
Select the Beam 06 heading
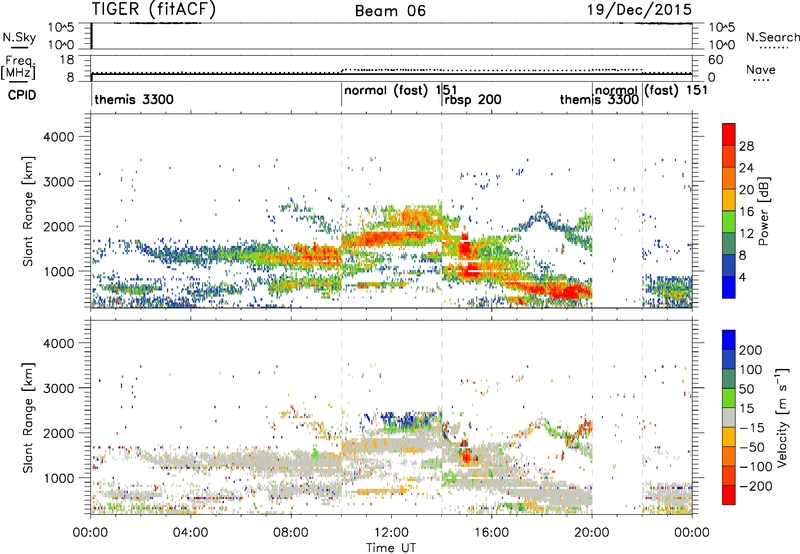(390, 11)
